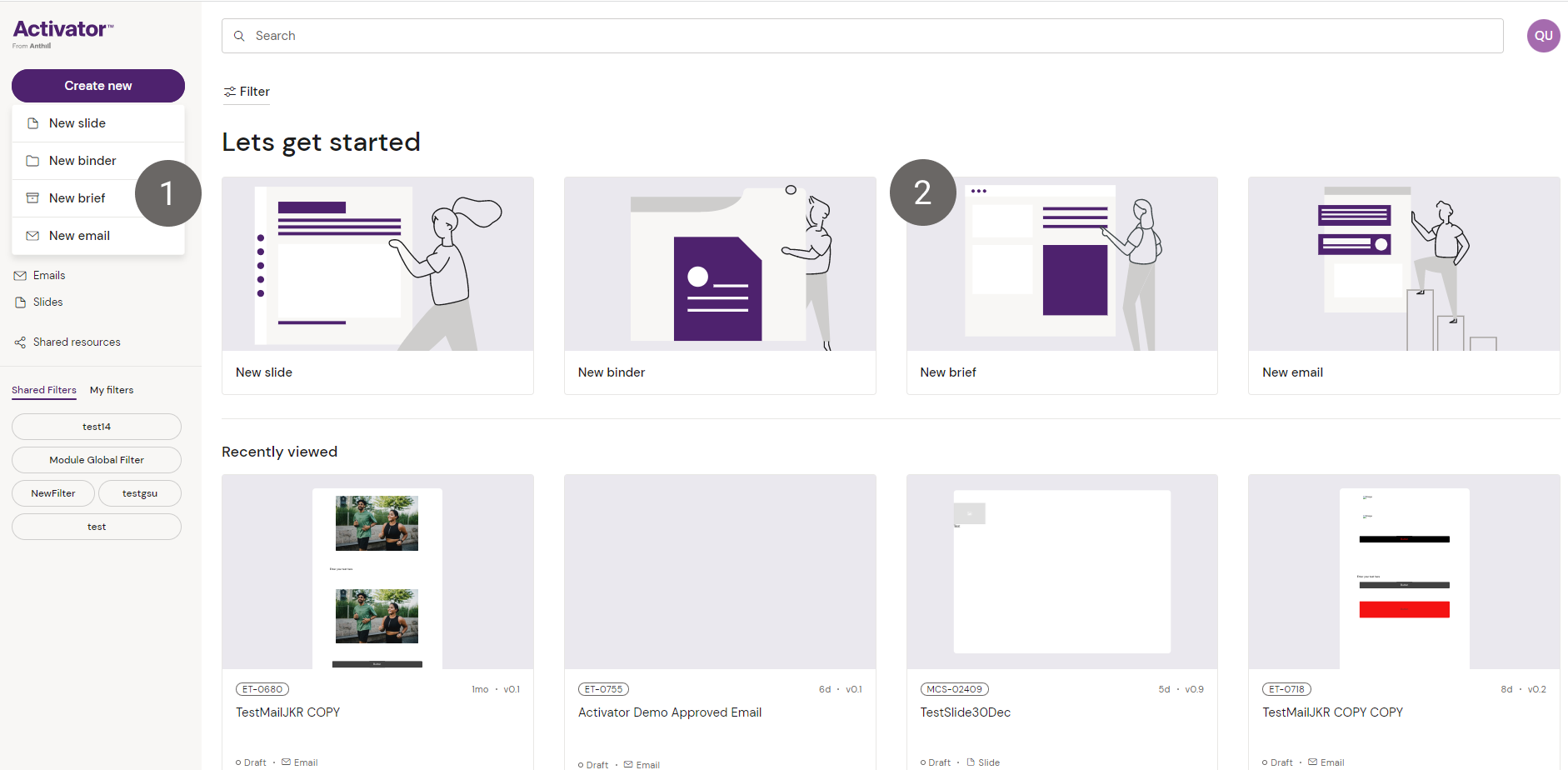Apply the testgsu filter chip
The width and height of the screenshot is (1568, 770).
click(140, 493)
